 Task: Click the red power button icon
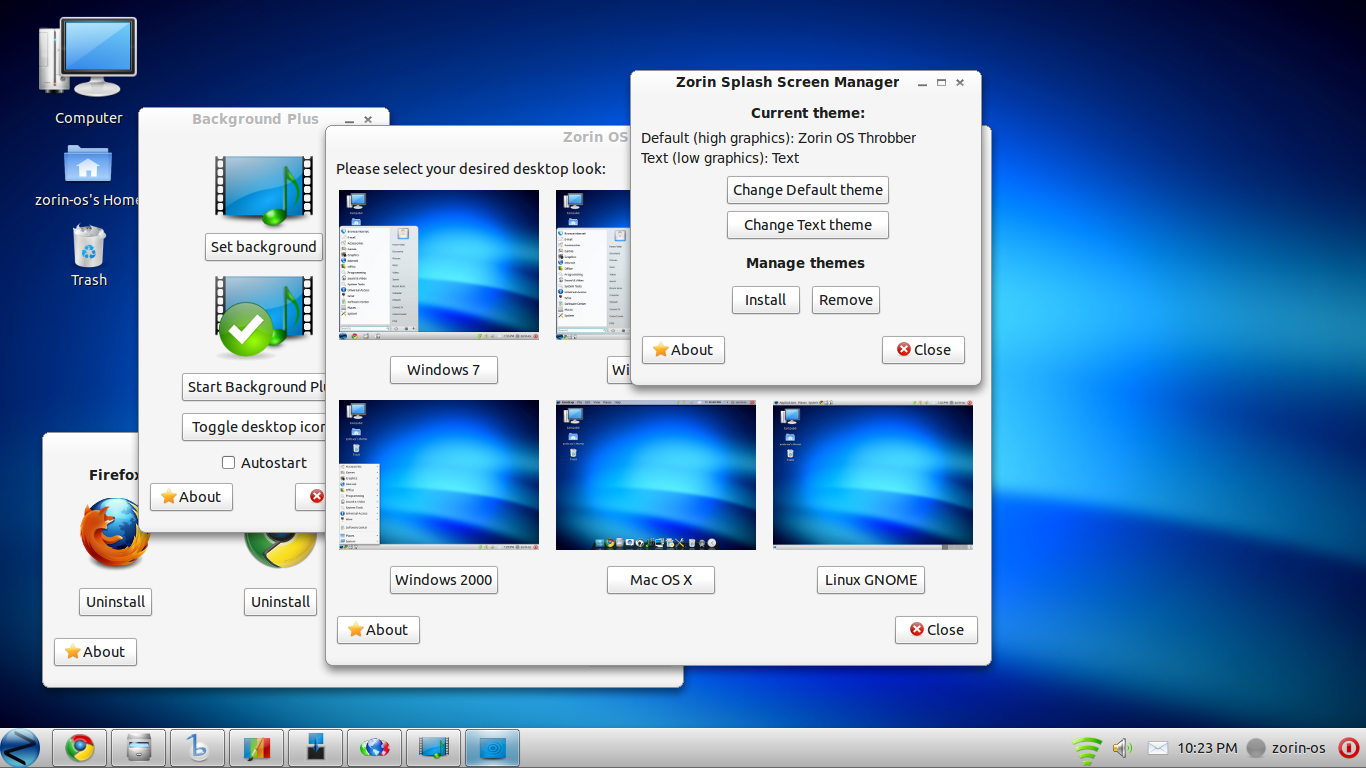1347,748
